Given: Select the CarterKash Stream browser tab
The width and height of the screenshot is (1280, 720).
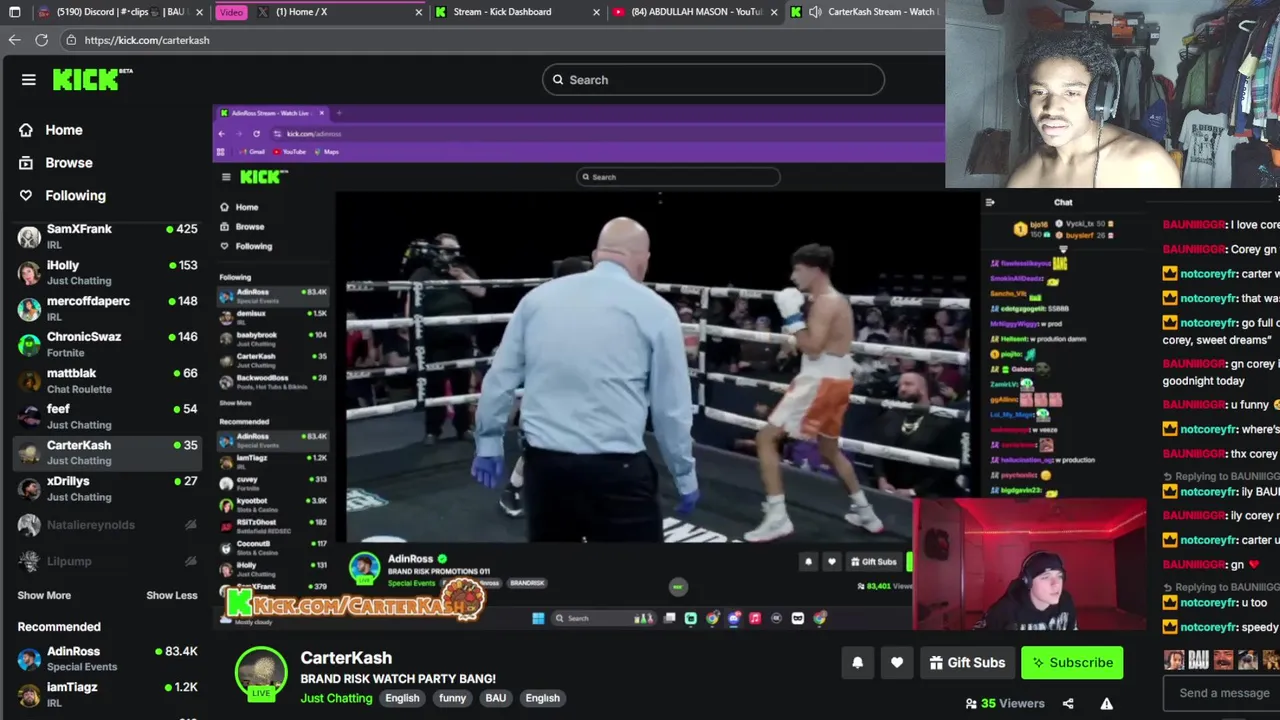Looking at the screenshot, I should [865, 12].
